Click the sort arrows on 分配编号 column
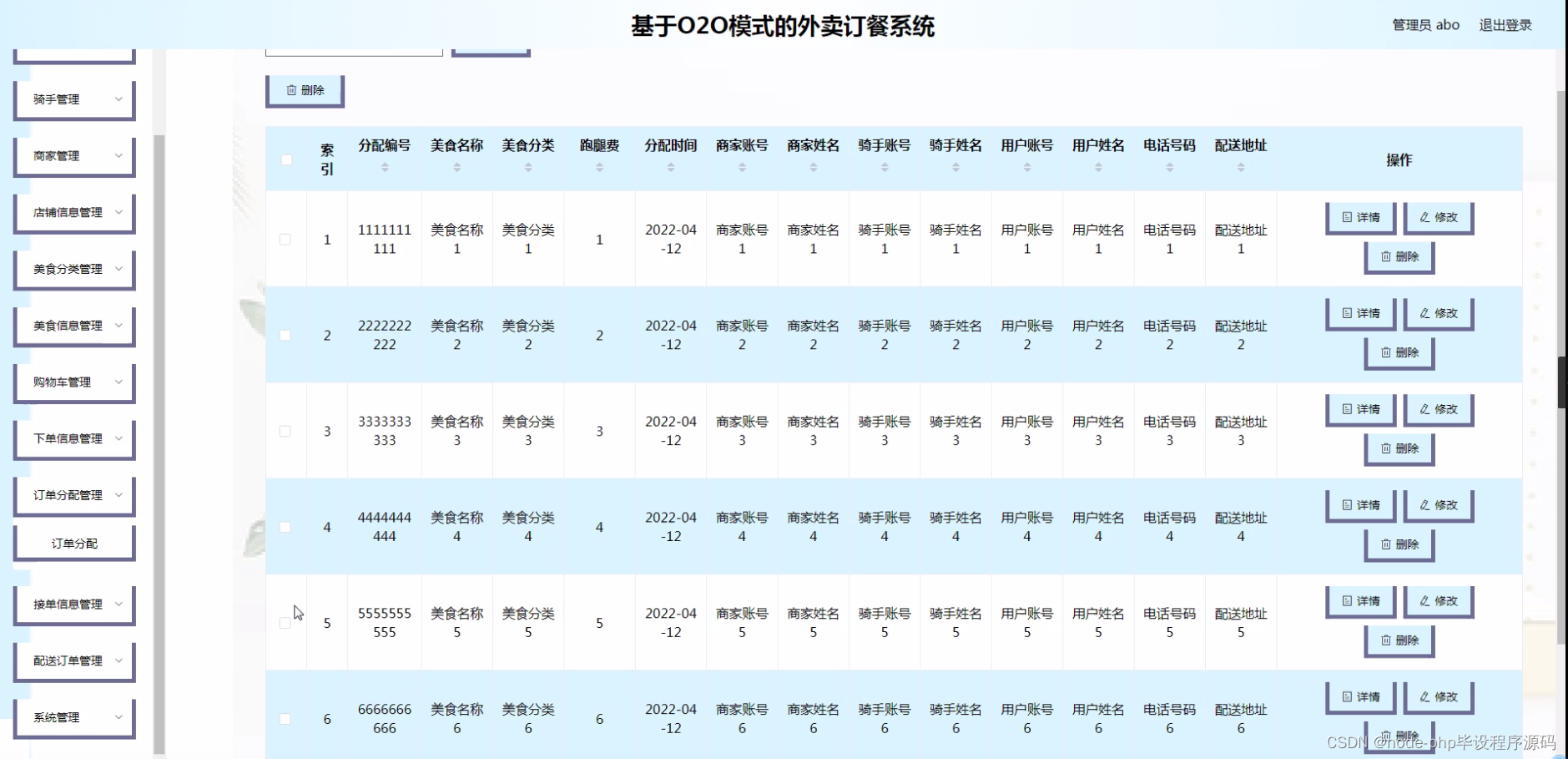This screenshot has height=759, width=1568. coord(385,166)
